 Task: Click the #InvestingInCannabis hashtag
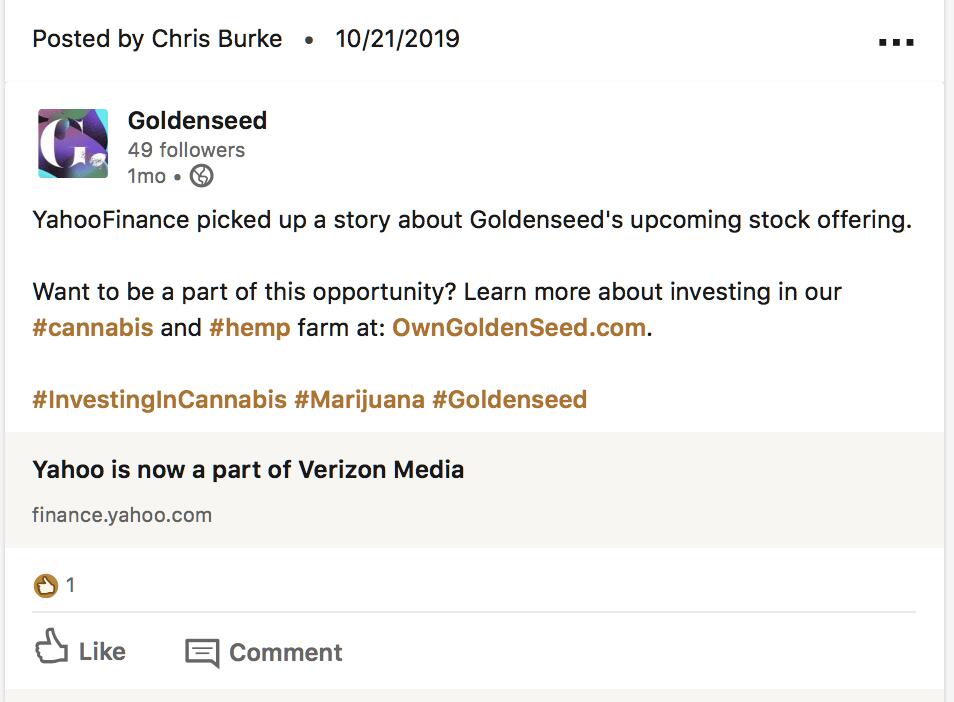coord(160,400)
